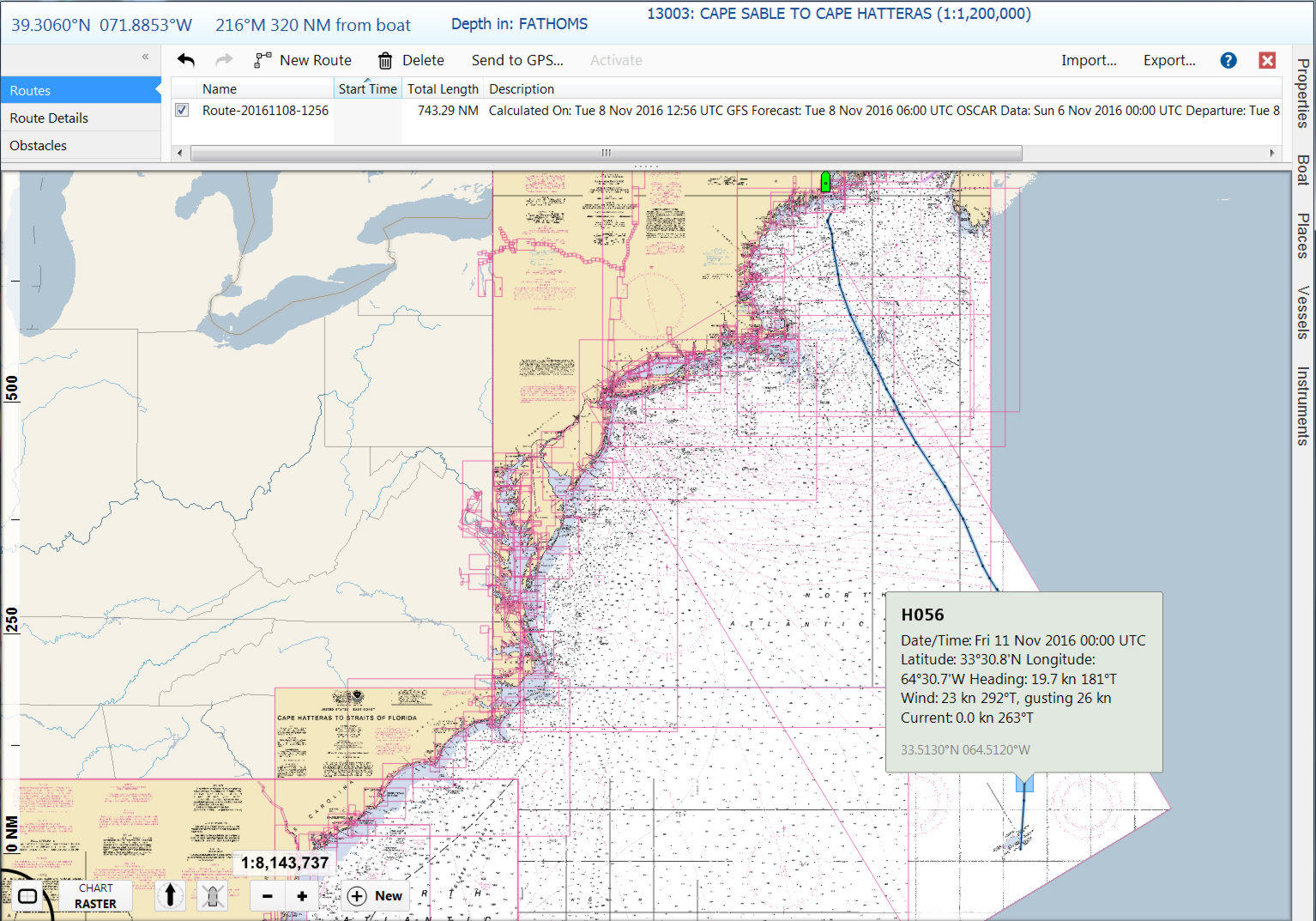The width and height of the screenshot is (1316, 921).
Task: Click the redo arrow icon
Action: point(224,60)
